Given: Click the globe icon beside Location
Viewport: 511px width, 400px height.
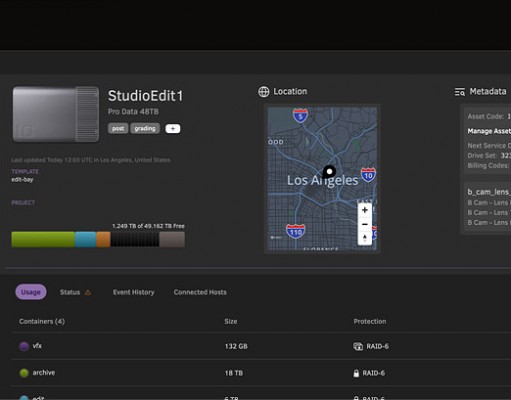Looking at the screenshot, I should pyautogui.click(x=264, y=92).
